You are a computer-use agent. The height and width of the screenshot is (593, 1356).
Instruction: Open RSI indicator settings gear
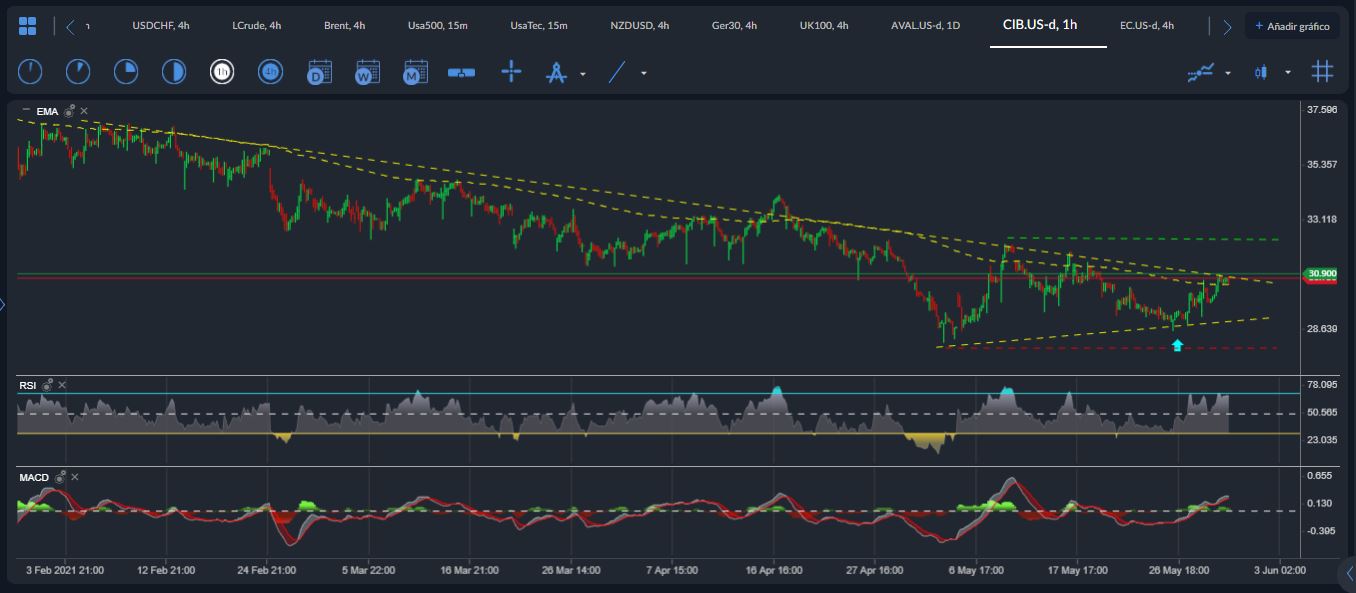[x=47, y=384]
